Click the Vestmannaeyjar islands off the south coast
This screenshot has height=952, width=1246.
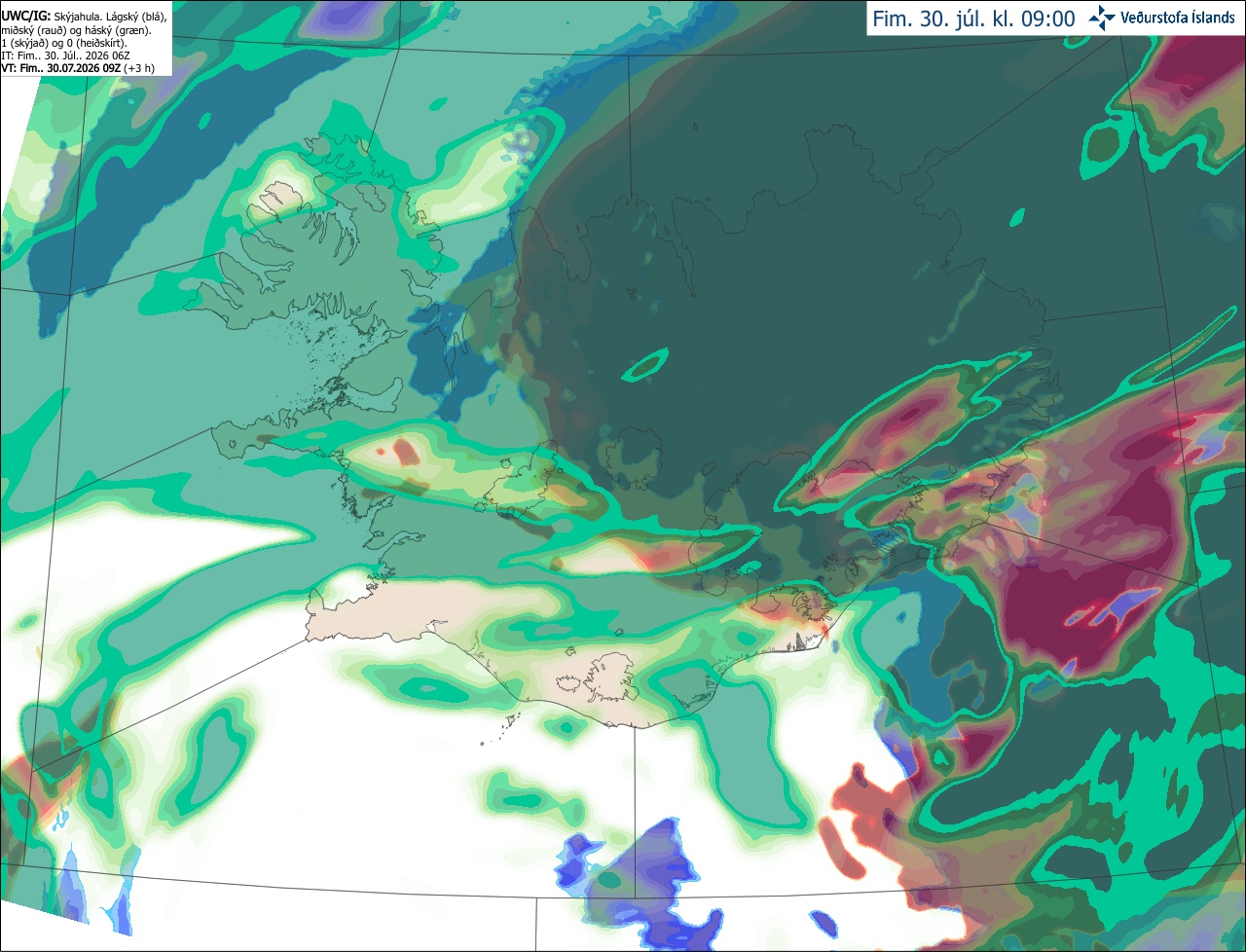498,730
